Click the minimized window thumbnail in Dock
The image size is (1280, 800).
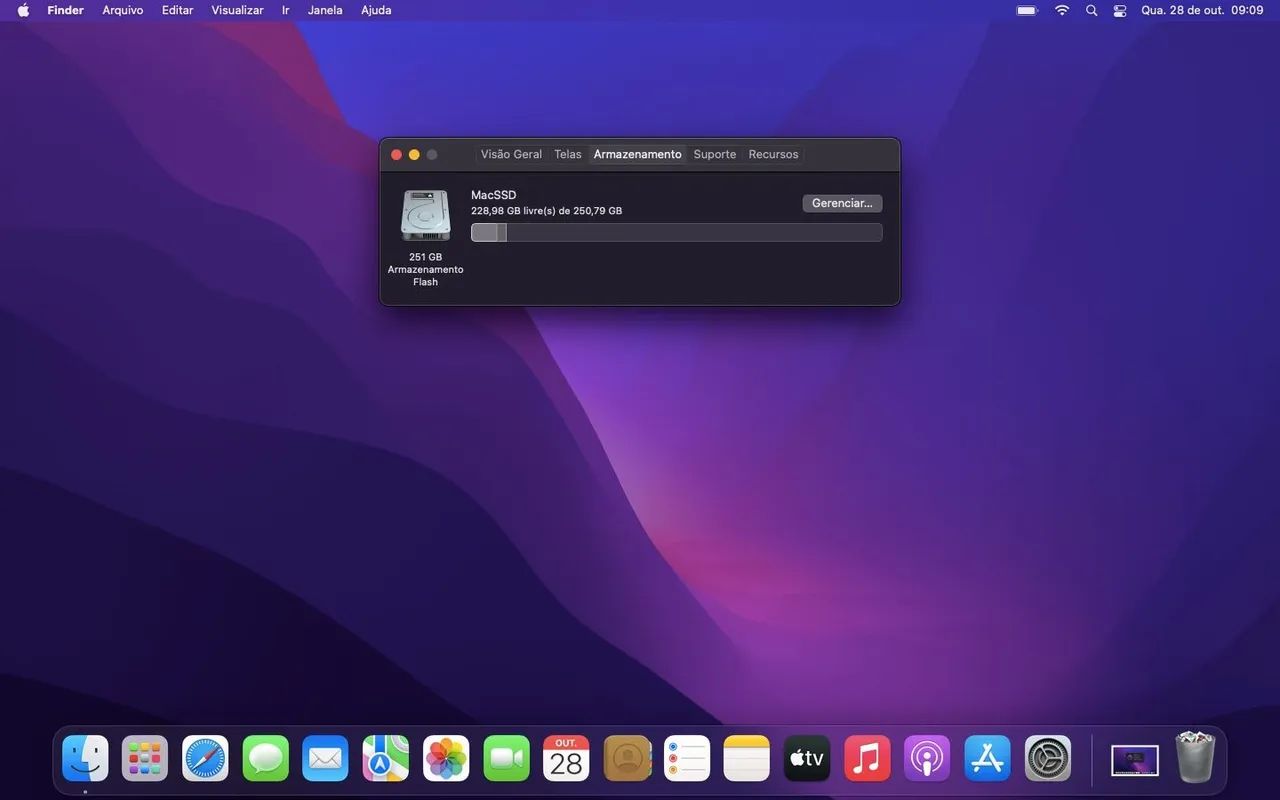coord(1135,760)
